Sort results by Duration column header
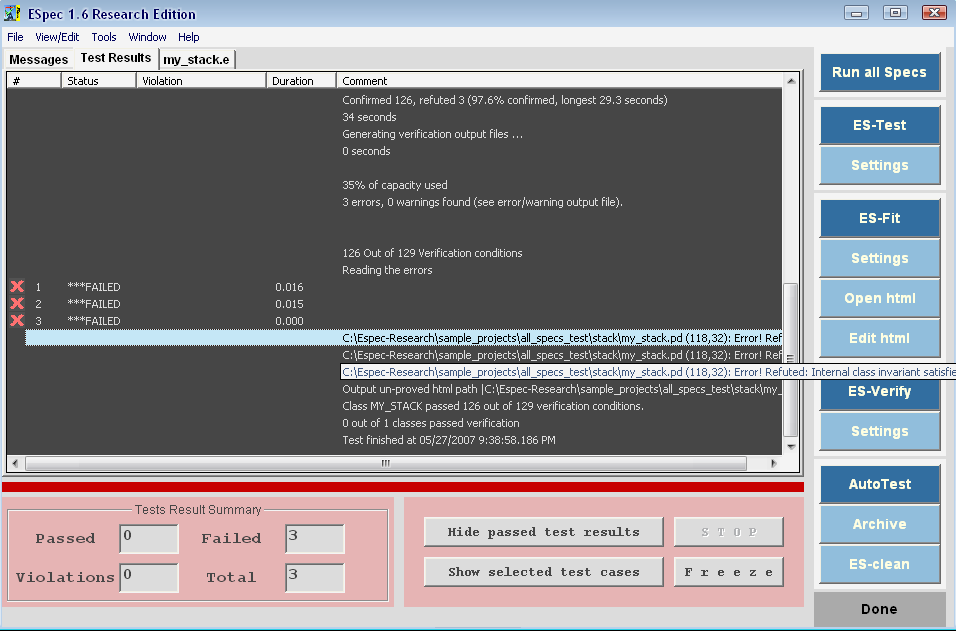 (292, 81)
